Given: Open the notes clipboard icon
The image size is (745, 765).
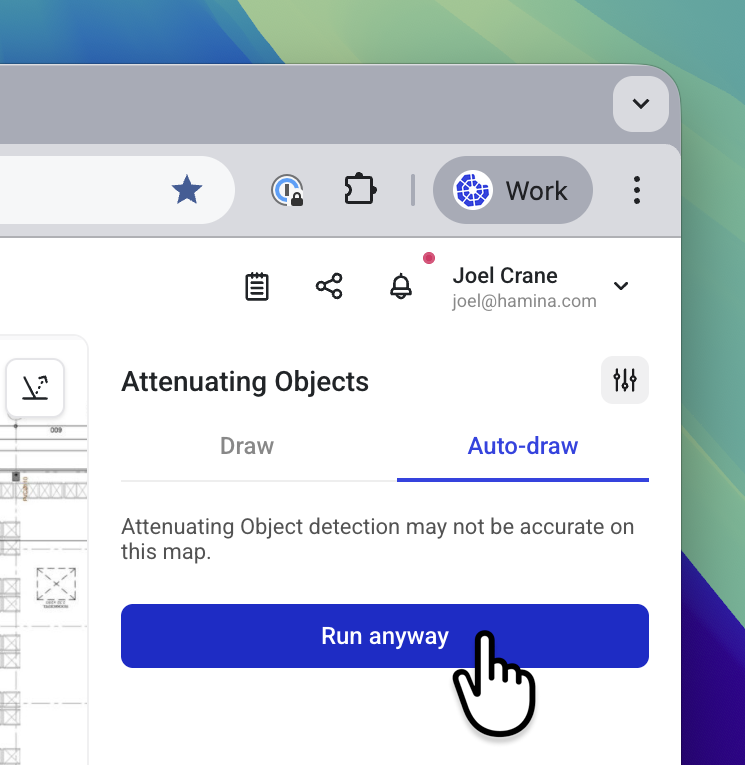Looking at the screenshot, I should (x=257, y=287).
